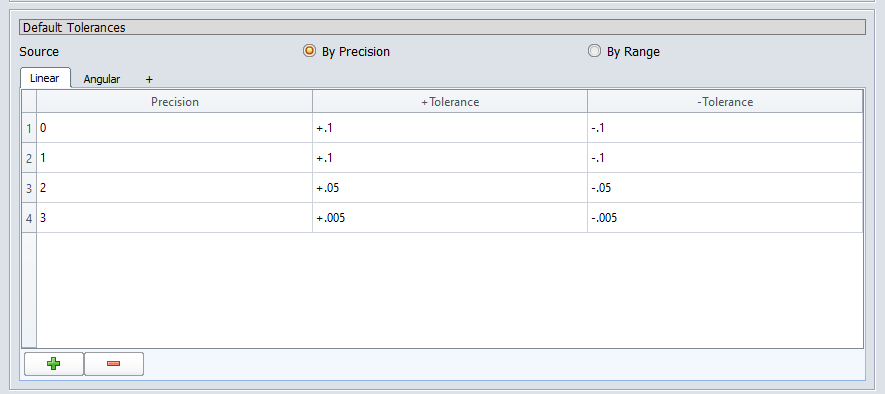Viewport: 885px width, 394px height.
Task: Click the red minus remove row button
Action: tap(113, 364)
